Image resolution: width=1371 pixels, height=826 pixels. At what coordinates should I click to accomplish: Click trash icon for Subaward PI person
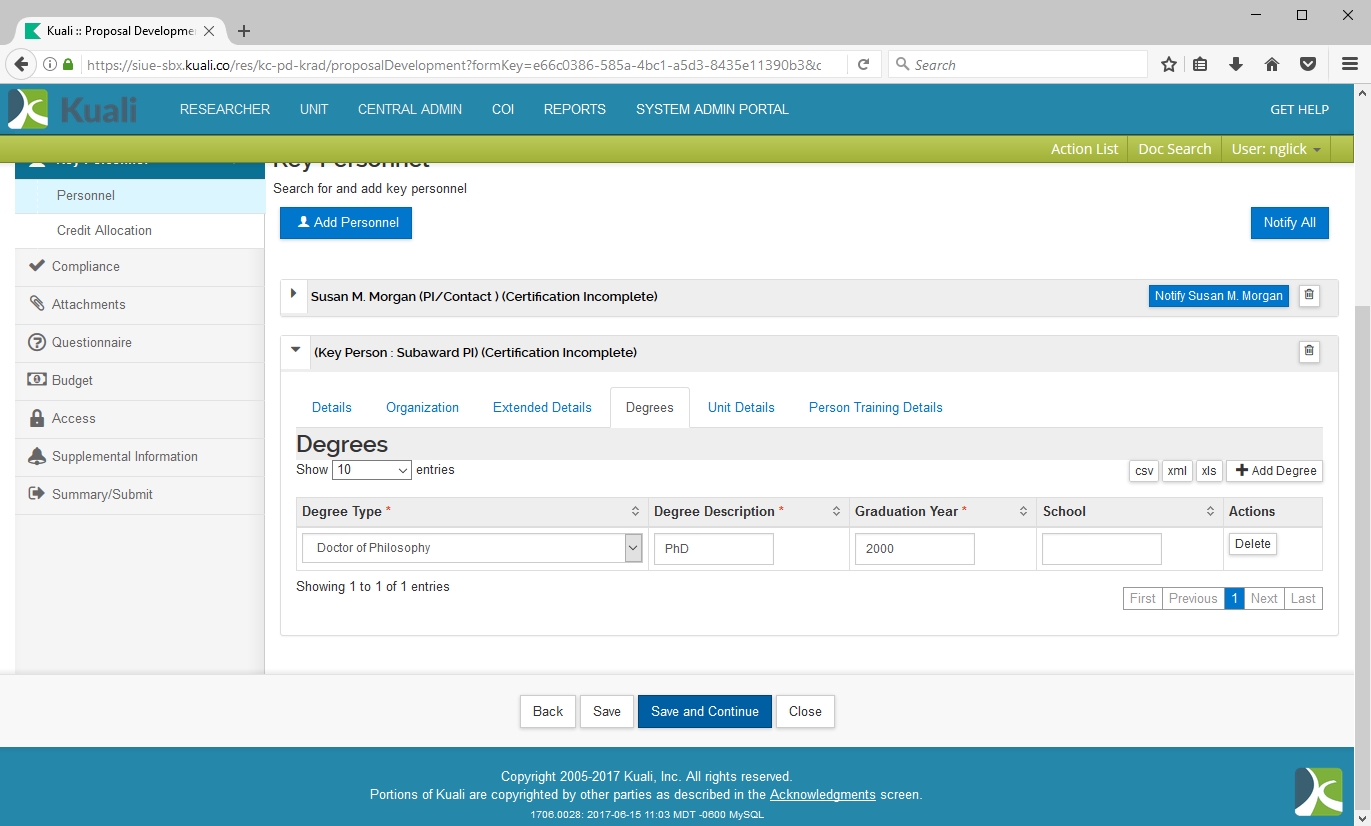tap(1309, 352)
